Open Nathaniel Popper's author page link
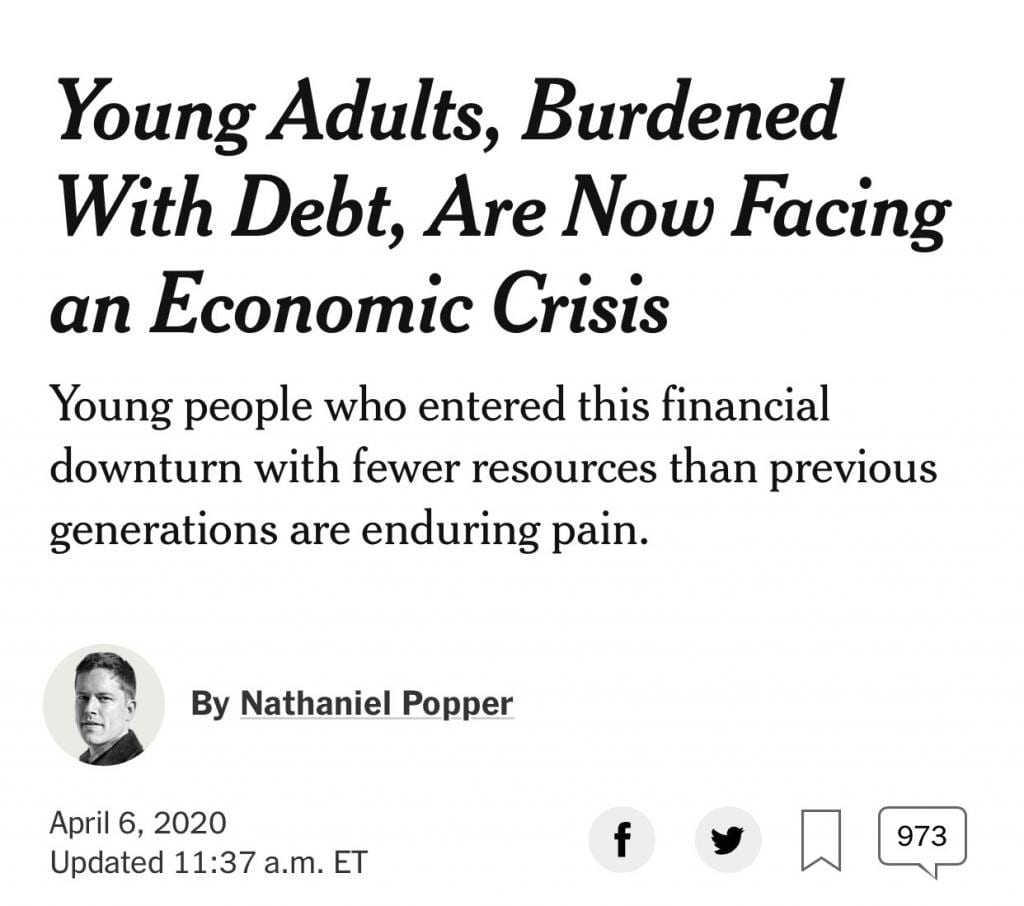Image resolution: width=1024 pixels, height=906 pixels. [x=377, y=703]
